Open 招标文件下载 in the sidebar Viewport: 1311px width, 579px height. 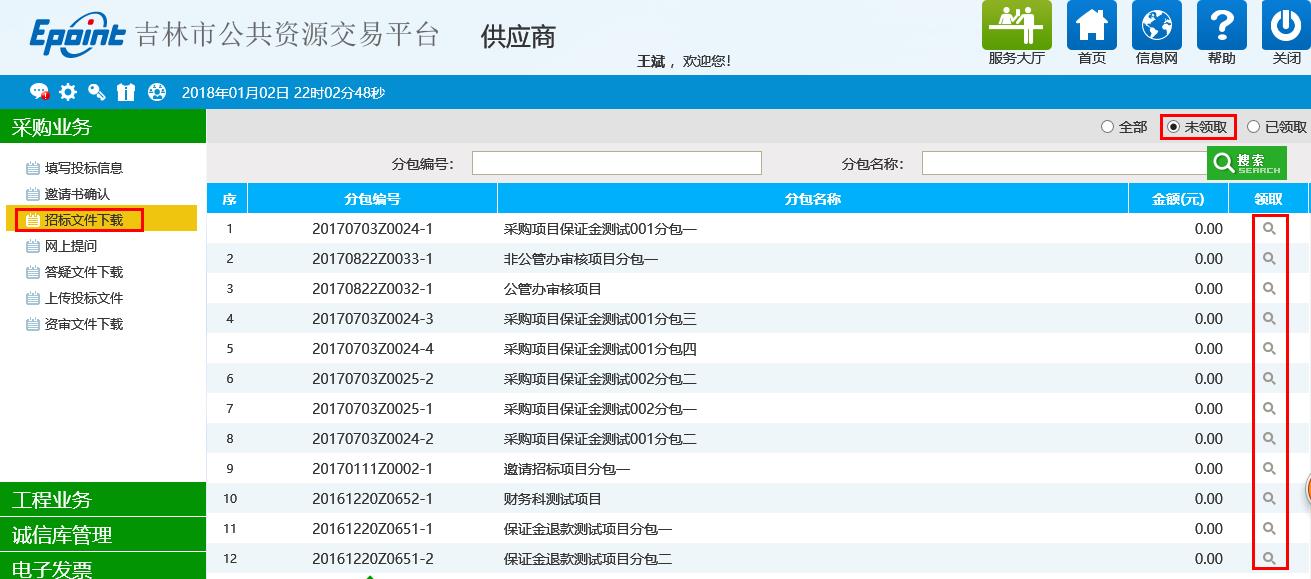pos(83,220)
